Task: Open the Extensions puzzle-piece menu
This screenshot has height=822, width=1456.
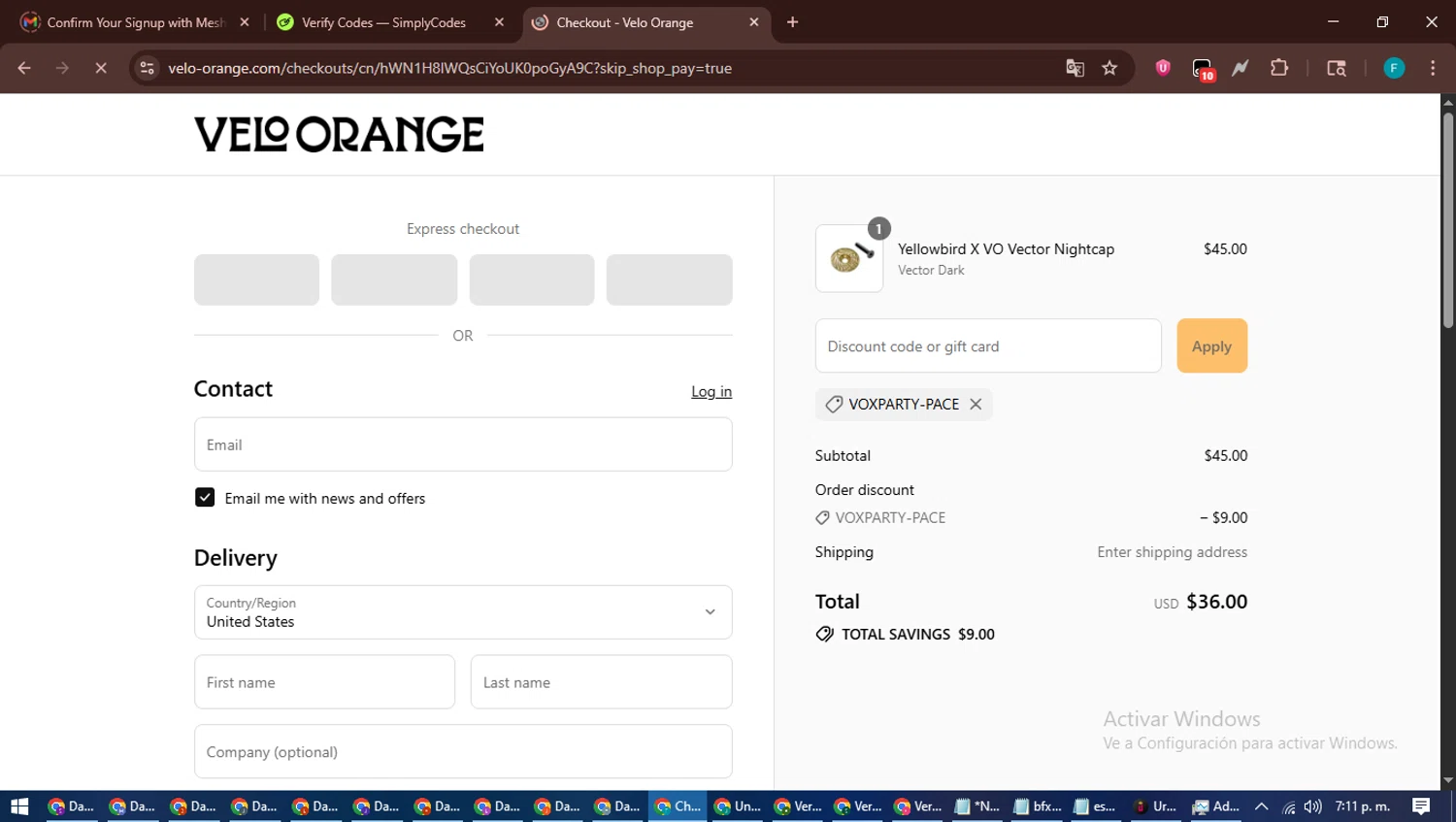Action: tap(1279, 68)
